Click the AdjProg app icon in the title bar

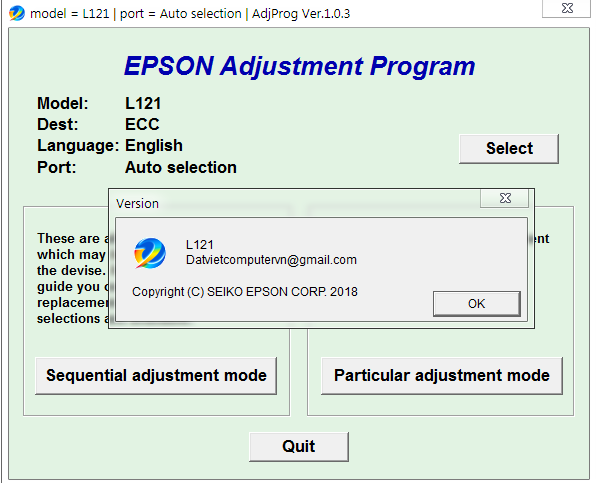pos(17,13)
